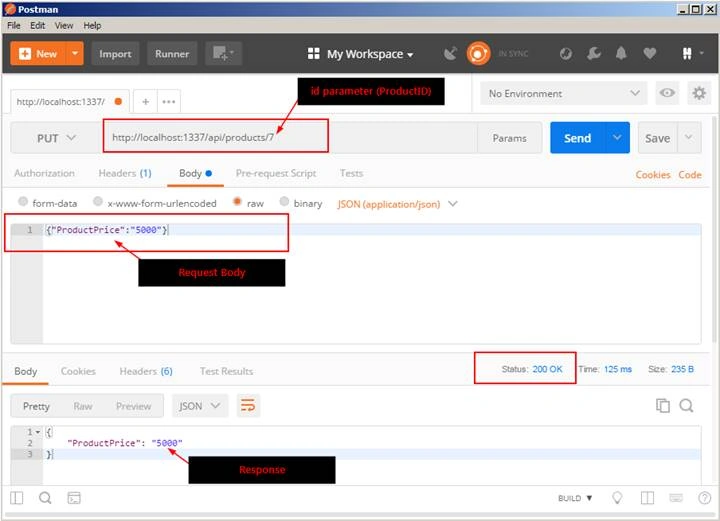Send the request

point(578,138)
